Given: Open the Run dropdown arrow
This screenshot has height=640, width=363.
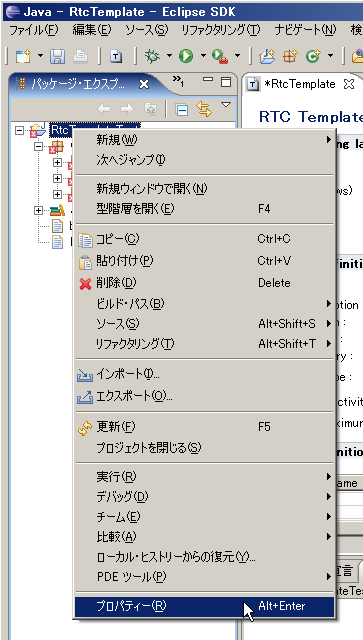Looking at the screenshot, I should [203, 56].
